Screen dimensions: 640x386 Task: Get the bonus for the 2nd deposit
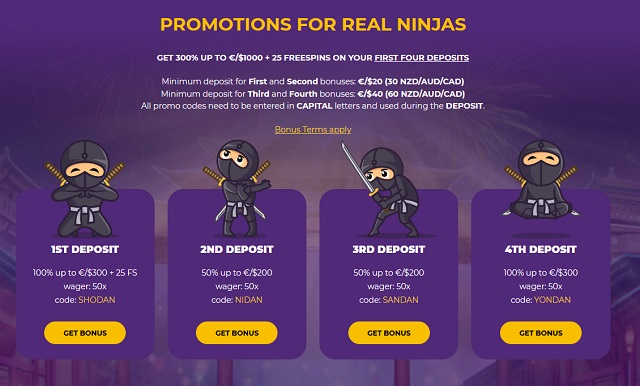click(237, 333)
